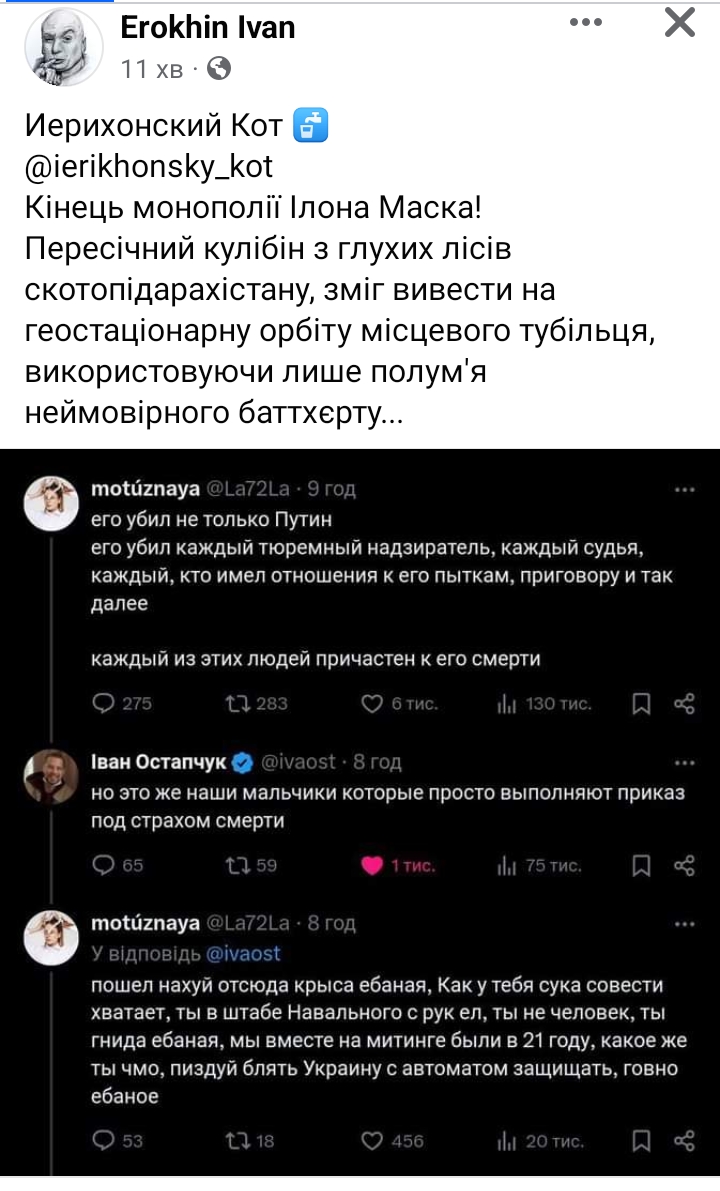The width and height of the screenshot is (720, 1191).
Task: Click the @ivaost mention in reply
Action: tap(244, 954)
